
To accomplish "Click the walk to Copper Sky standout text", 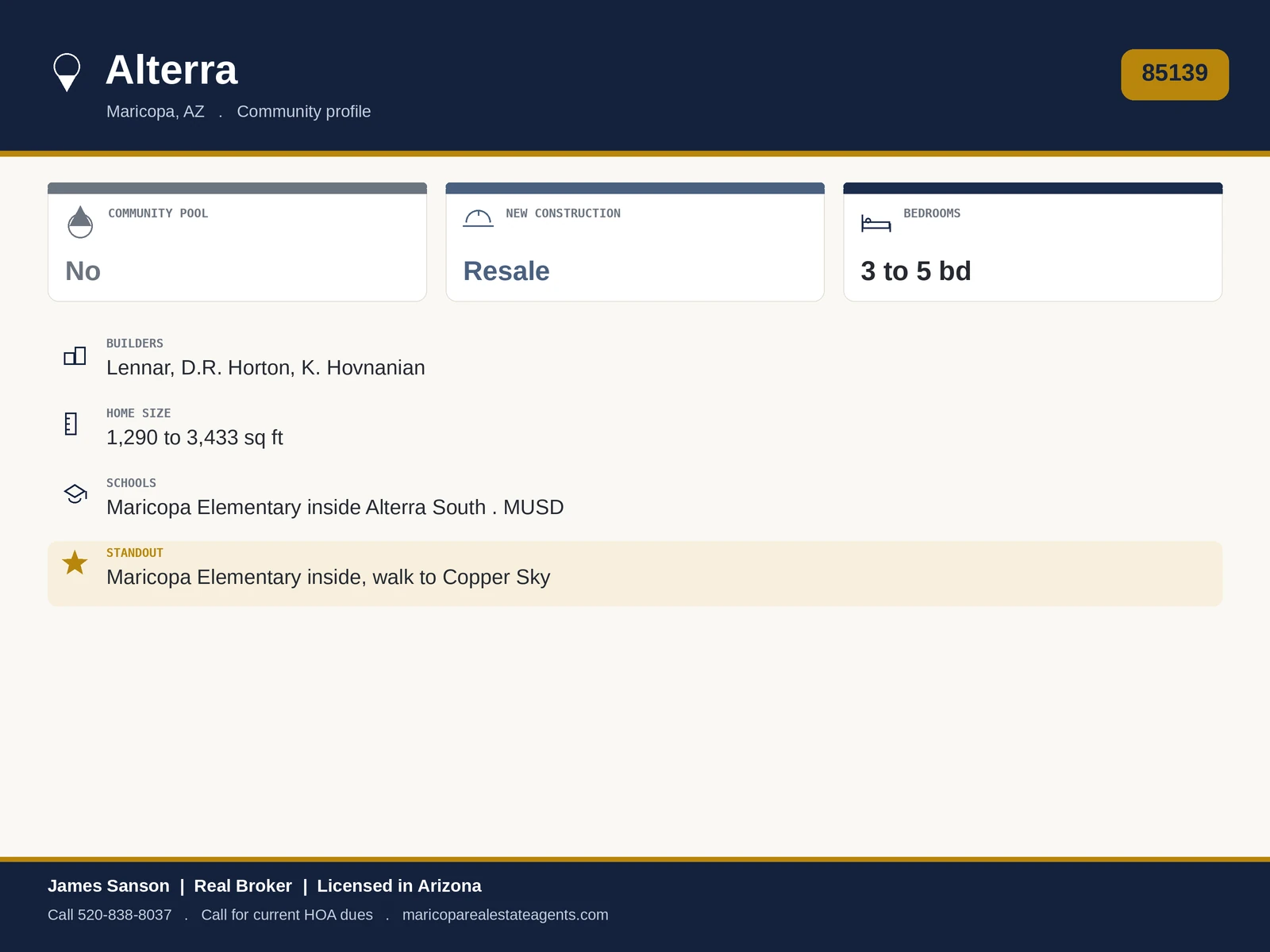I will (461, 578).
